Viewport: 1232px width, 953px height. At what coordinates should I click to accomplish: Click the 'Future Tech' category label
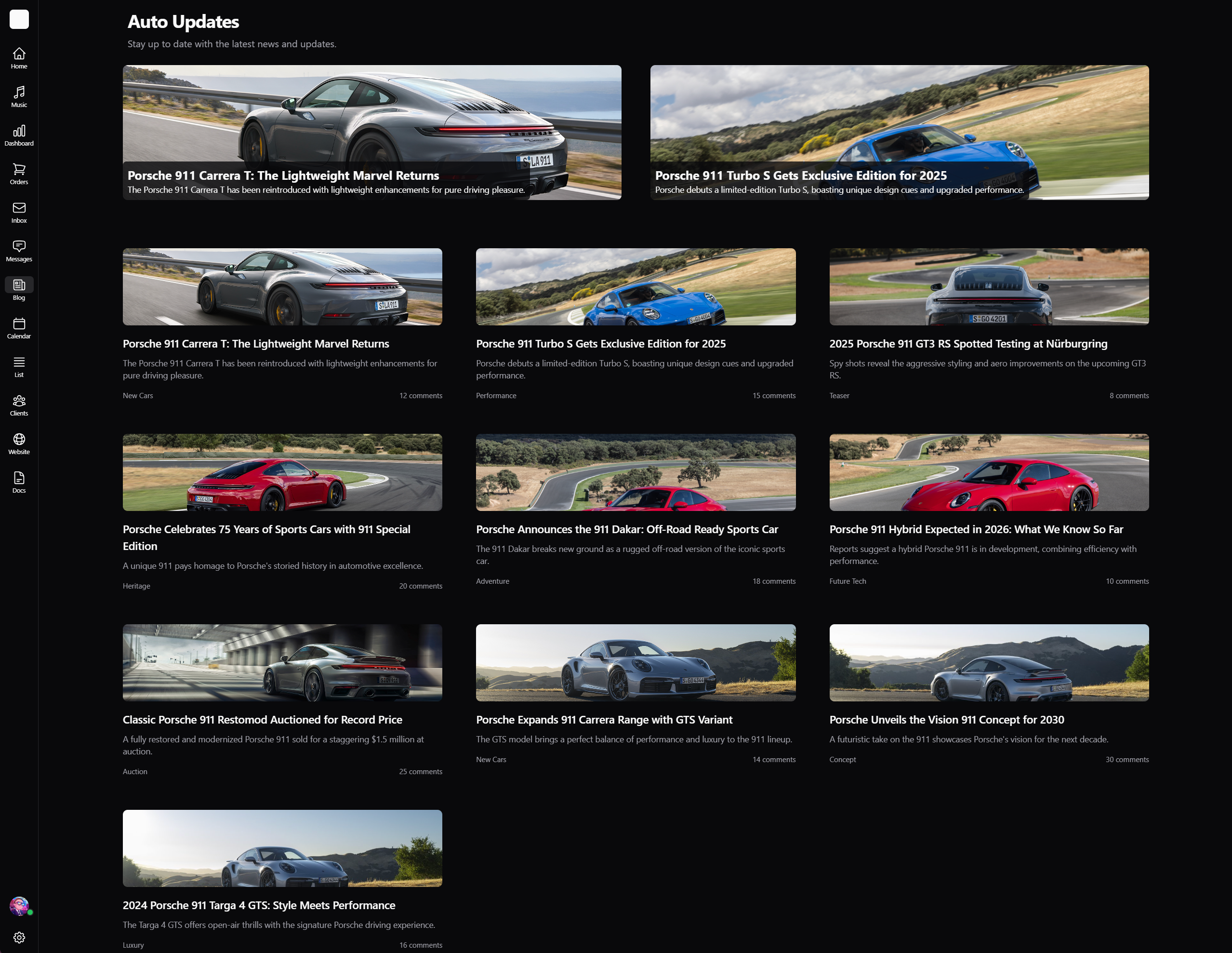tap(848, 581)
